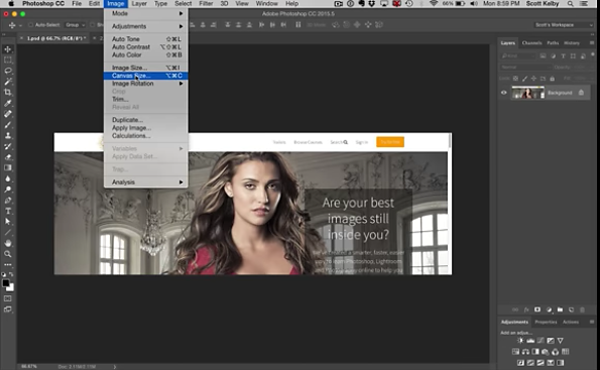The image size is (600, 370).
Task: Toggle the Auto-Select checkbox
Action: 30,25
